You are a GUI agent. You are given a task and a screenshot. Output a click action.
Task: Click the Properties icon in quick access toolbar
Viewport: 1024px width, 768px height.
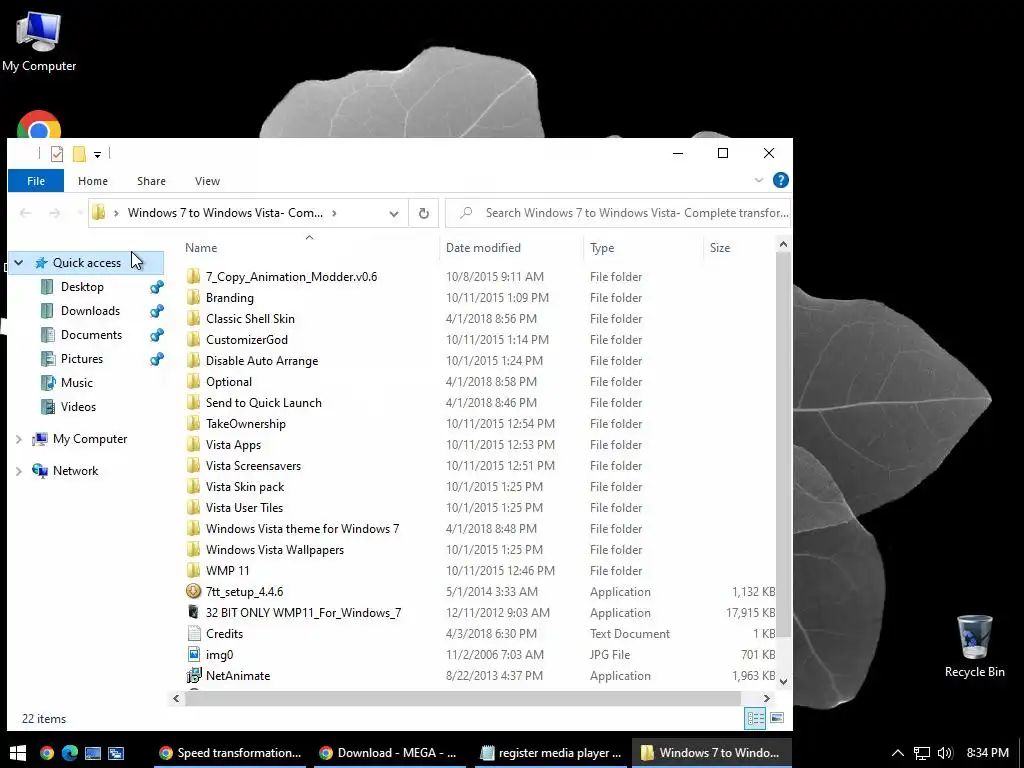click(x=57, y=154)
